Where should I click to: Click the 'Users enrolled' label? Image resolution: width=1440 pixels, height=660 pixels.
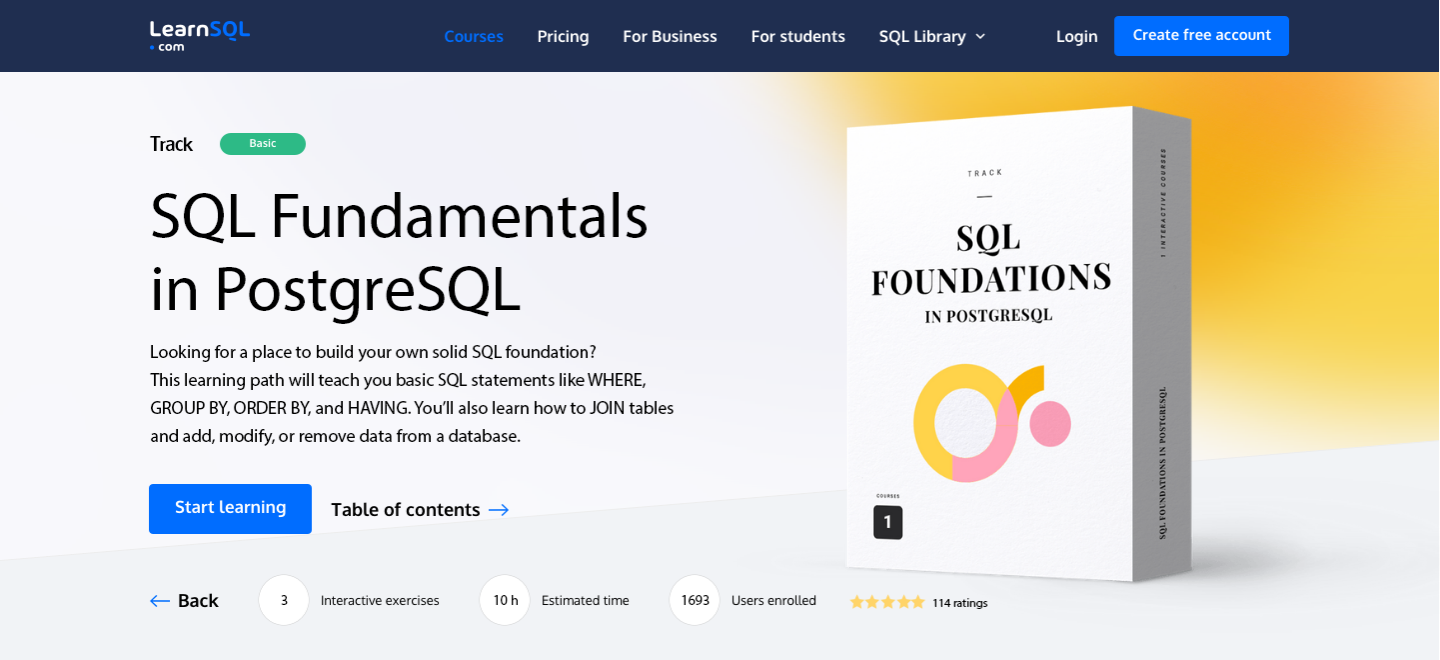(774, 601)
